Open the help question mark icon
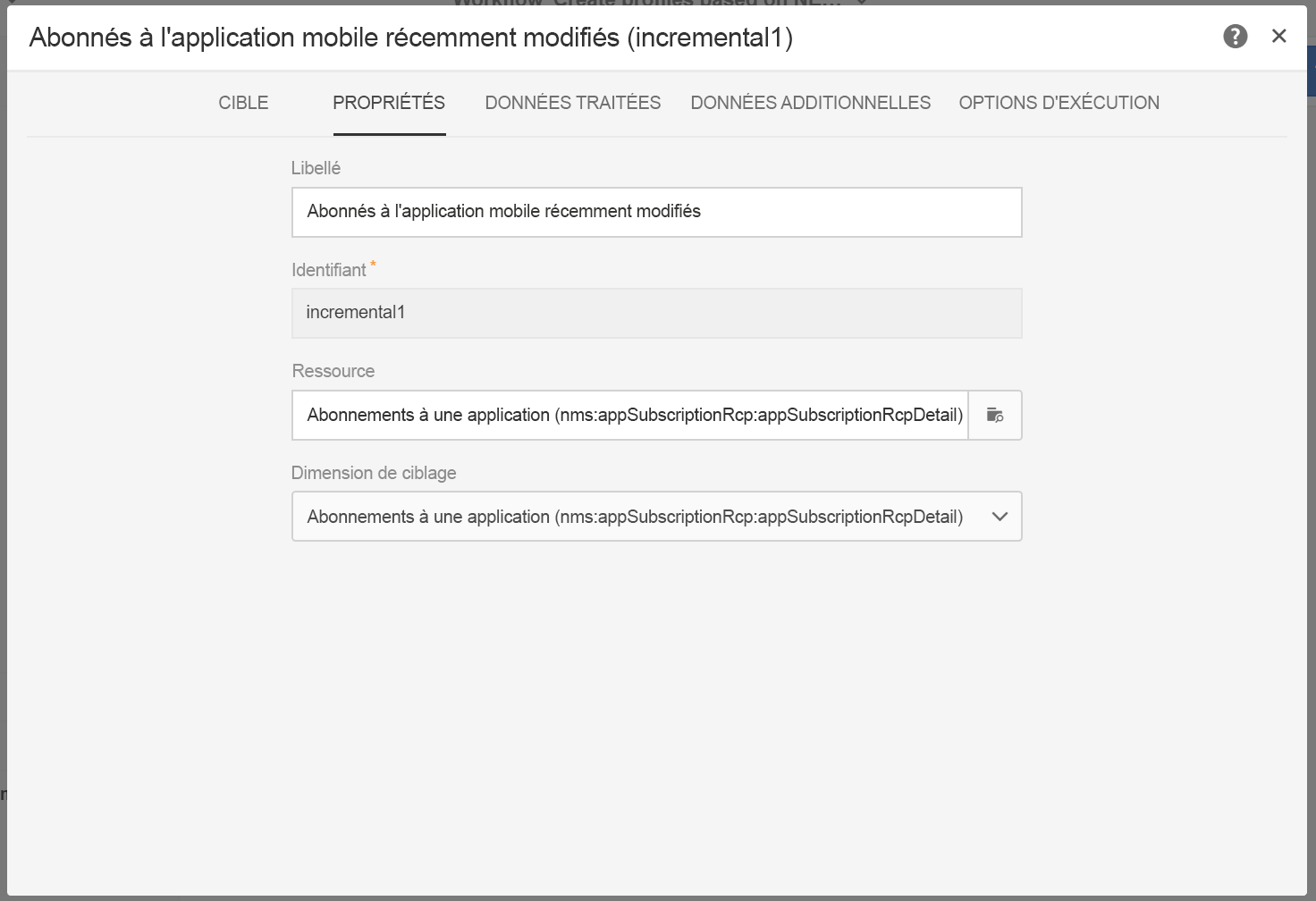The width and height of the screenshot is (1316, 901). (x=1235, y=37)
